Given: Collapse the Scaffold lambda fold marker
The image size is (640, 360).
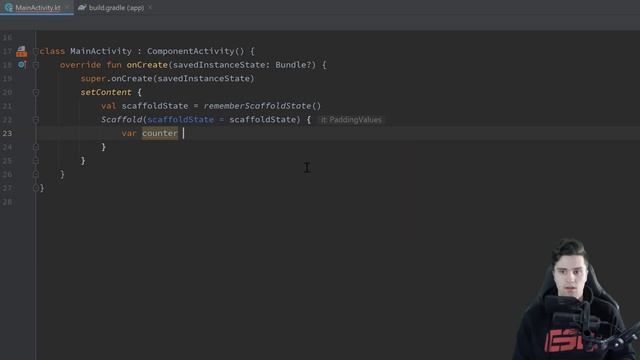Looking at the screenshot, I should (36, 120).
